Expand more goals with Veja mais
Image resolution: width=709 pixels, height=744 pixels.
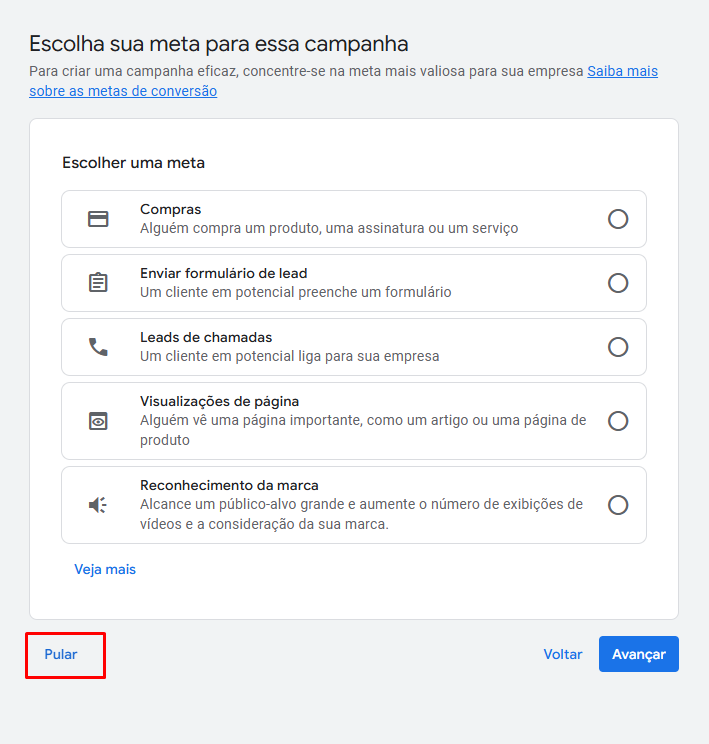105,569
